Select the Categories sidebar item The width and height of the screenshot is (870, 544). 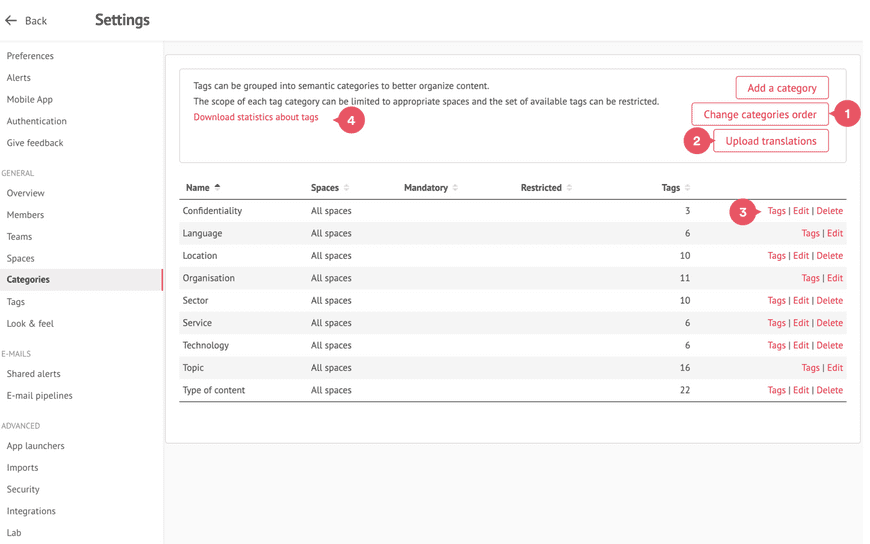coord(81,280)
